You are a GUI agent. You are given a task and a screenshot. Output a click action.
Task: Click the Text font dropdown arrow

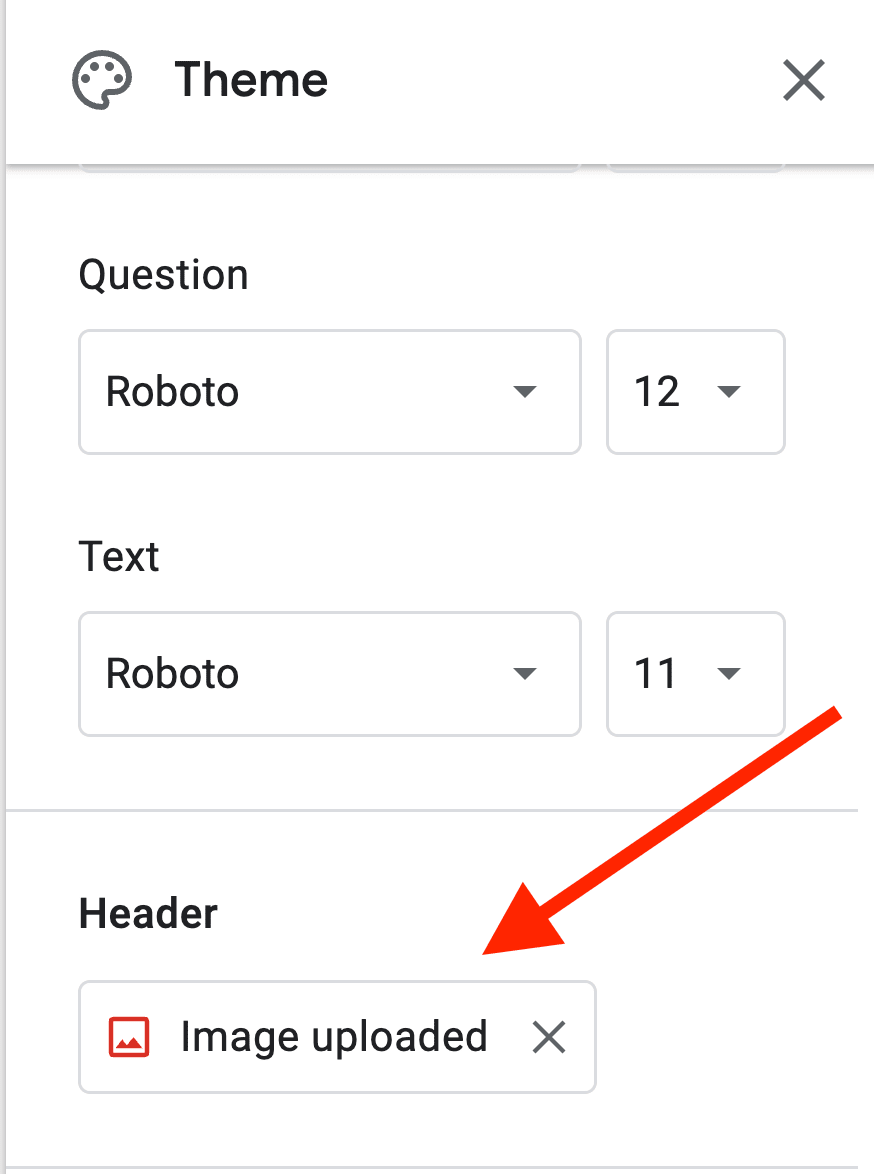click(x=525, y=674)
